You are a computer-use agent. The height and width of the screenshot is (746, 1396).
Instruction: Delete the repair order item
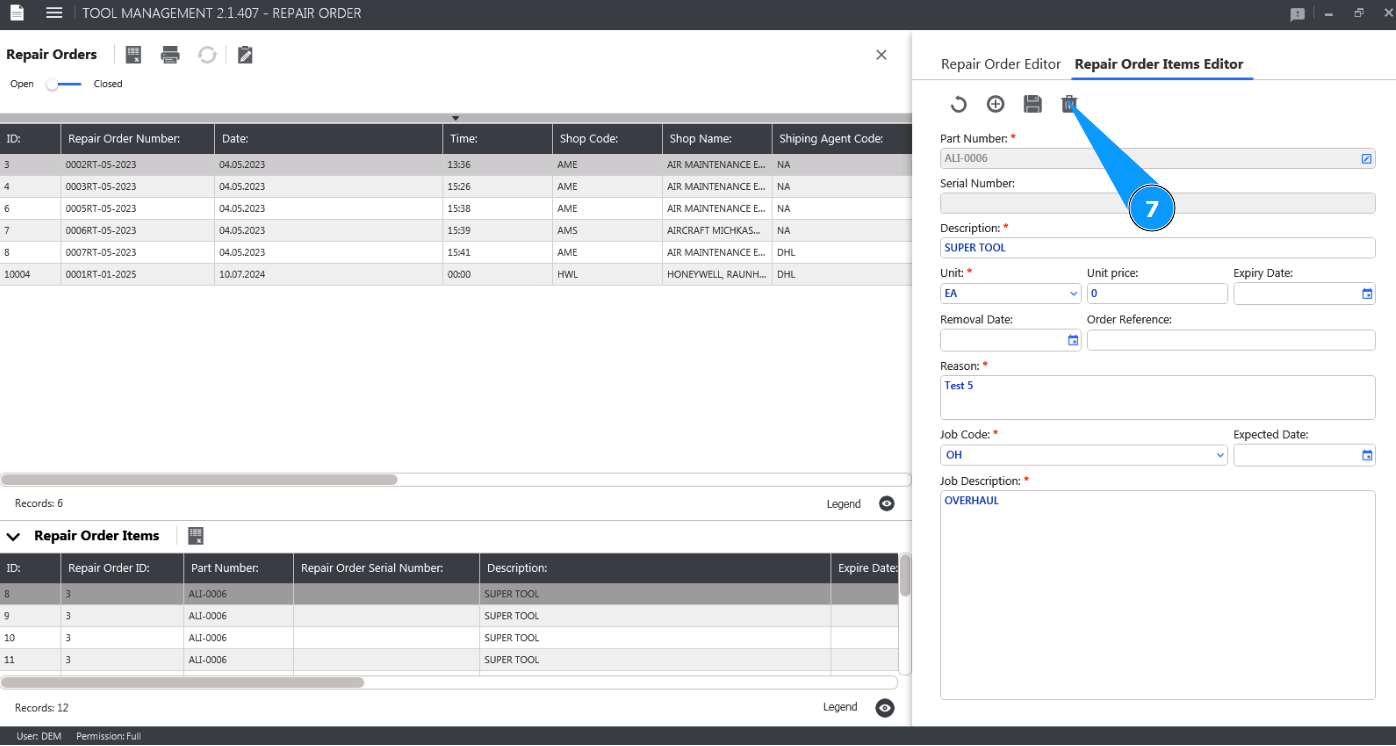[x=1069, y=104]
